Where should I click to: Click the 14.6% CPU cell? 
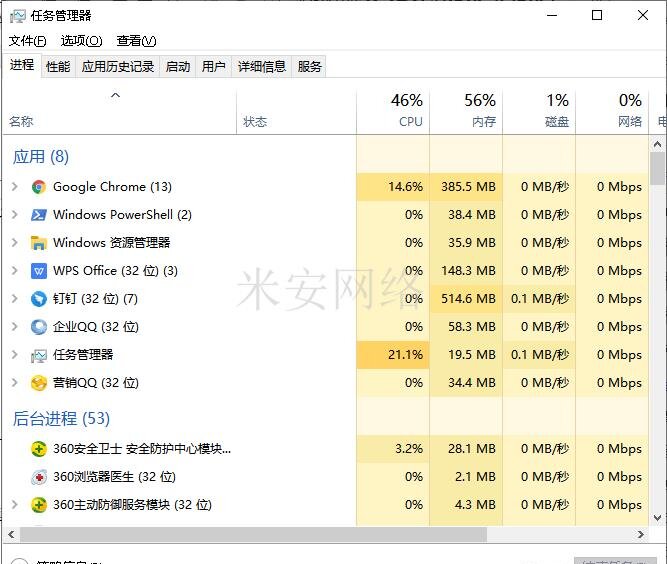(393, 187)
